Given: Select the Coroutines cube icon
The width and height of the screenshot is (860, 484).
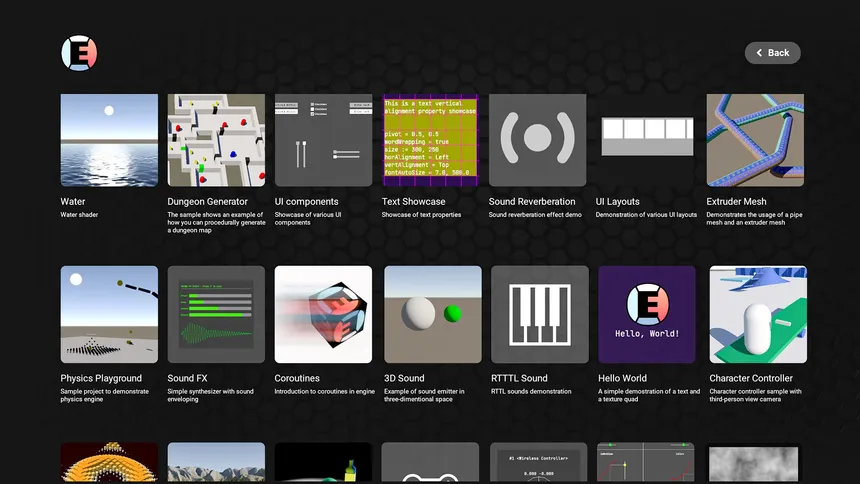Looking at the screenshot, I should pyautogui.click(x=323, y=314).
